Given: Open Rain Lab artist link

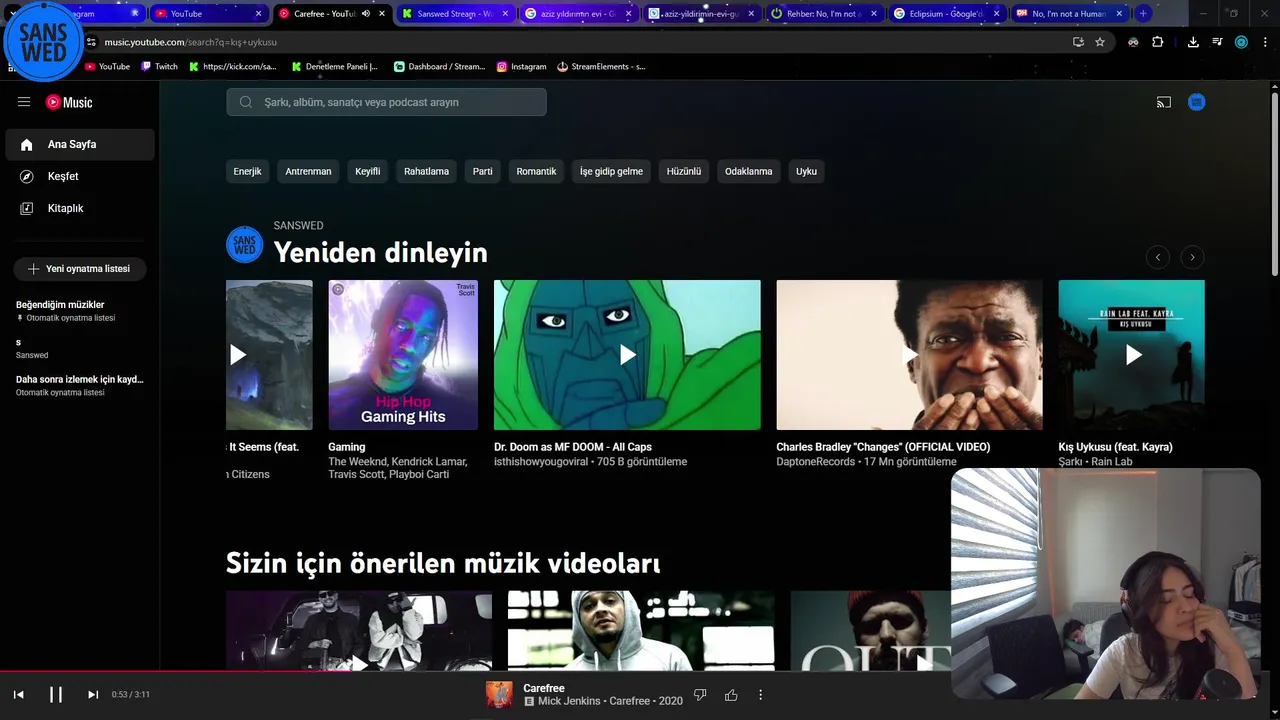Looking at the screenshot, I should [x=1112, y=462].
